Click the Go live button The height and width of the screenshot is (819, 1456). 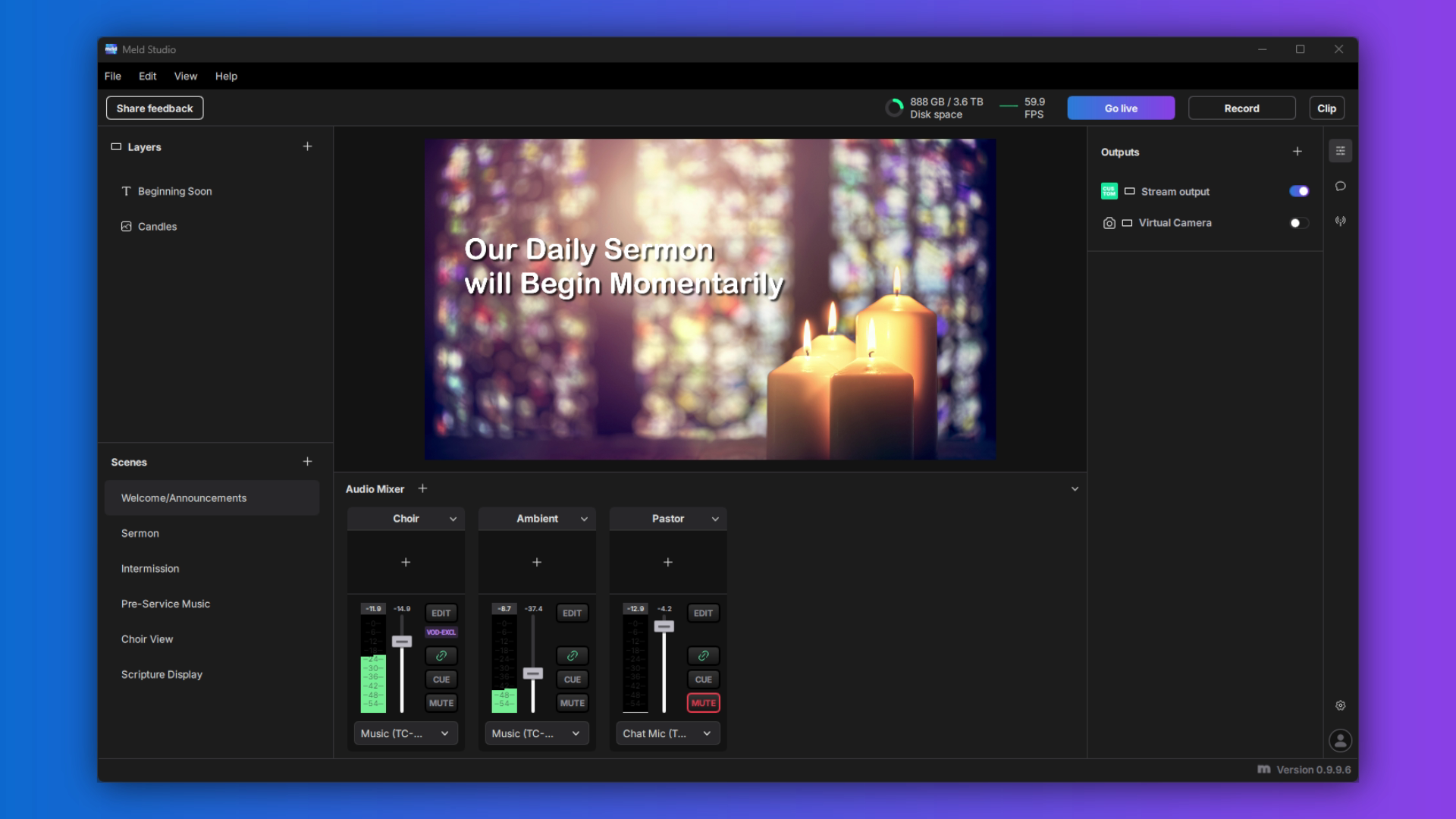click(1120, 108)
